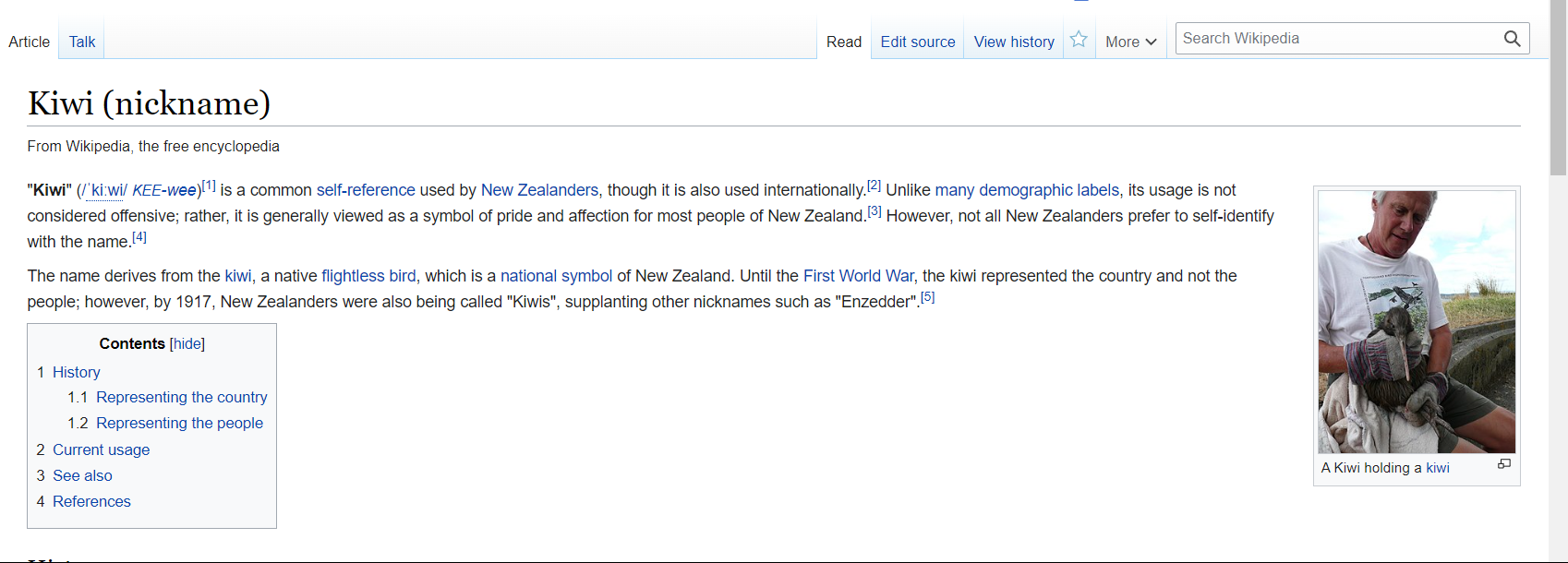Open the flightless bird link
This screenshot has height=563, width=1568.
click(368, 276)
